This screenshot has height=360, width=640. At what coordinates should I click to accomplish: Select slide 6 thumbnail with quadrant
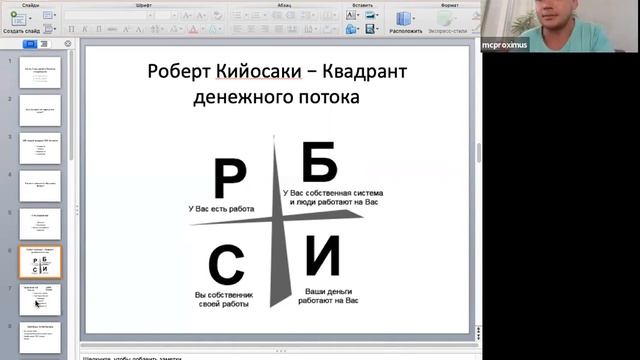click(40, 262)
